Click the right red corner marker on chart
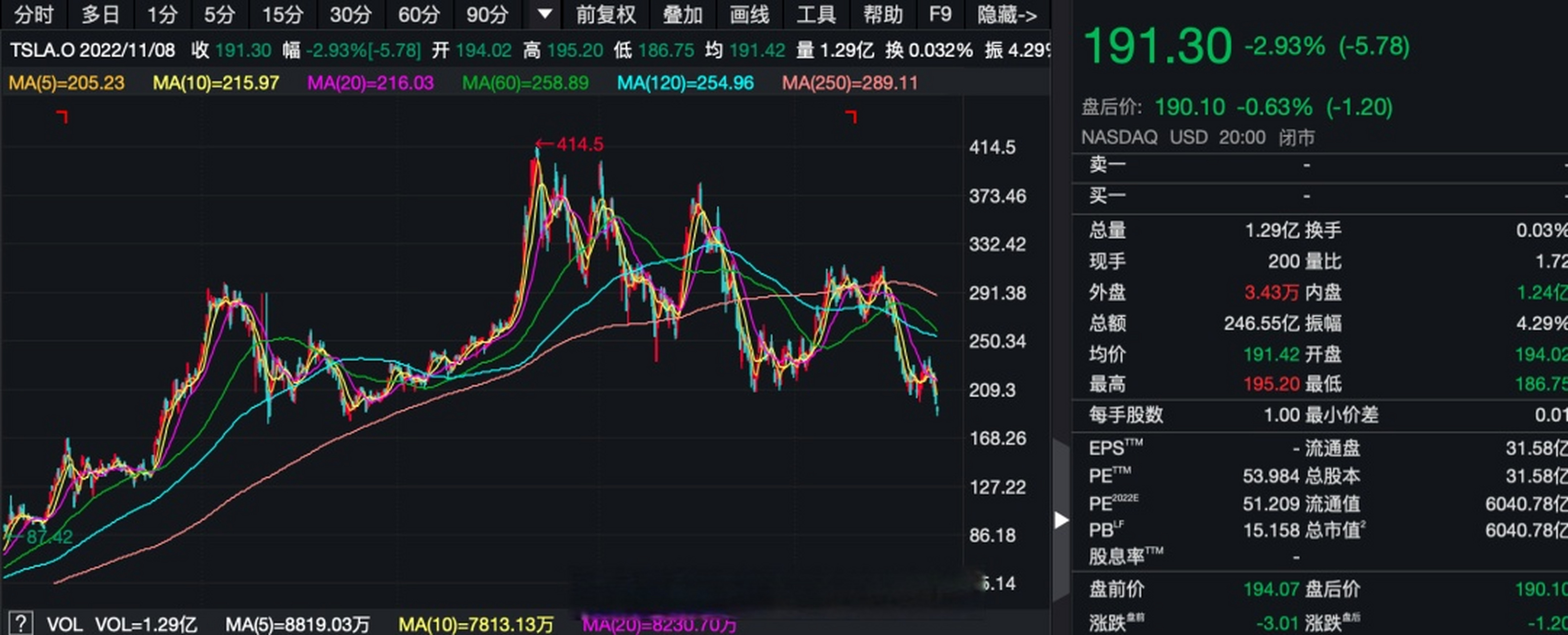The height and width of the screenshot is (635, 1568). (852, 117)
